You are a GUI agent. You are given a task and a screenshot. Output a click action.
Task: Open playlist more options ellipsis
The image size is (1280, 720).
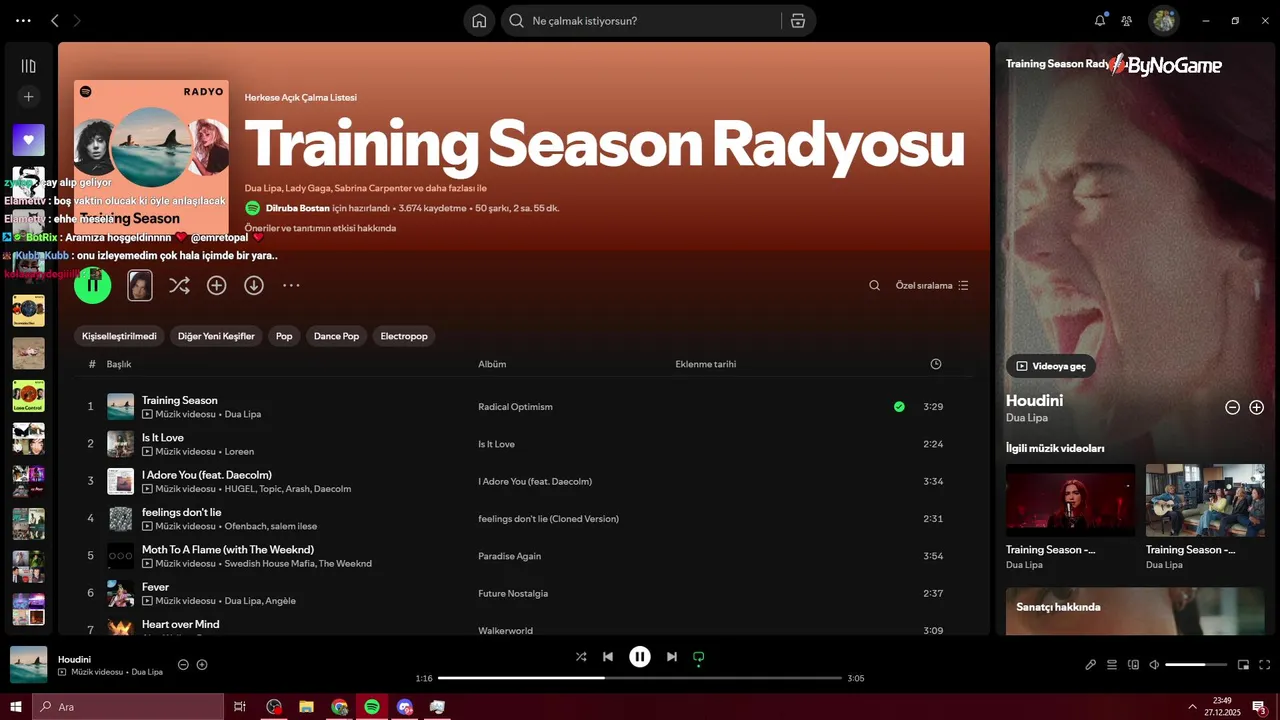291,285
